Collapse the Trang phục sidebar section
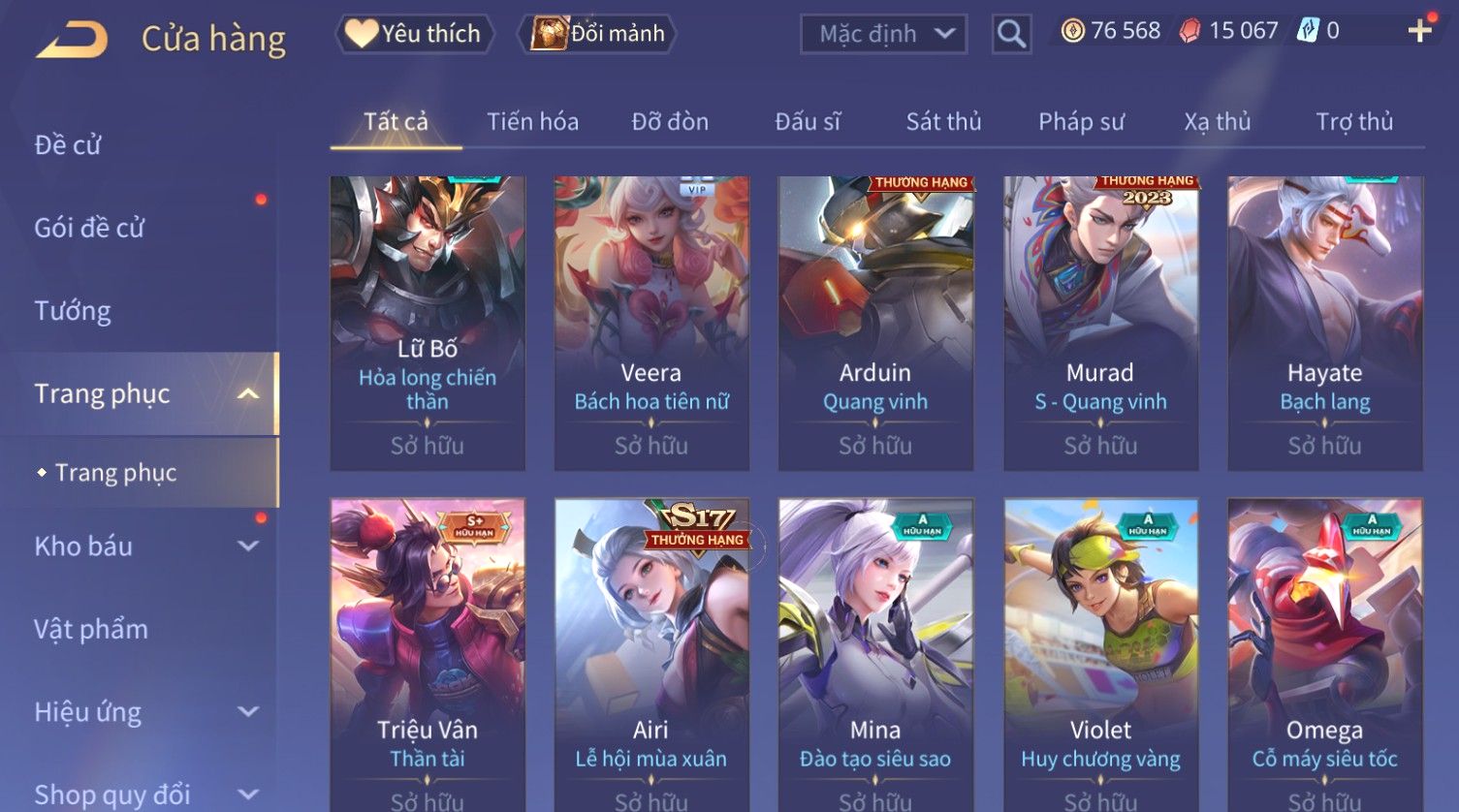The image size is (1459, 812). pyautogui.click(x=248, y=393)
